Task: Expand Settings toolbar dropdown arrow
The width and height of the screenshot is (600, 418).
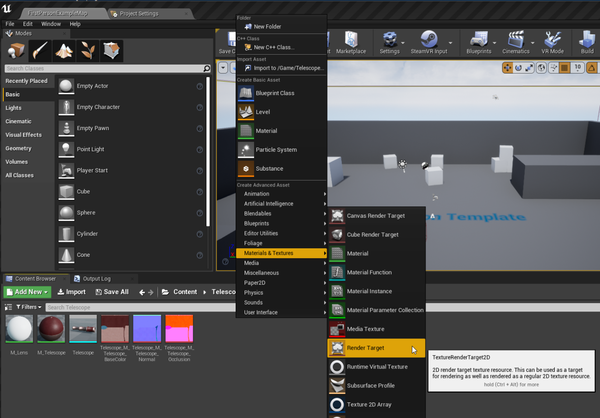Action: coord(403,42)
